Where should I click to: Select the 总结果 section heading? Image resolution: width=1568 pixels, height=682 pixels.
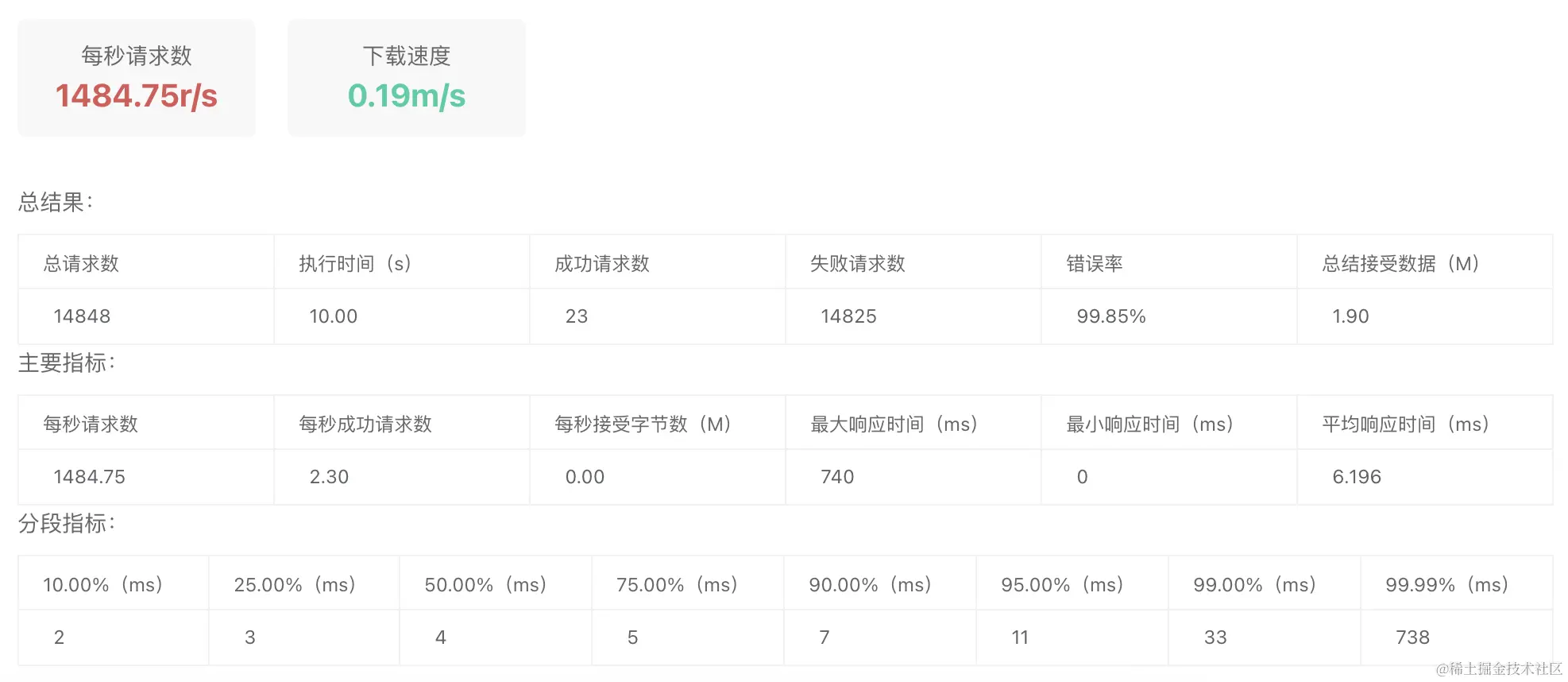click(x=56, y=203)
